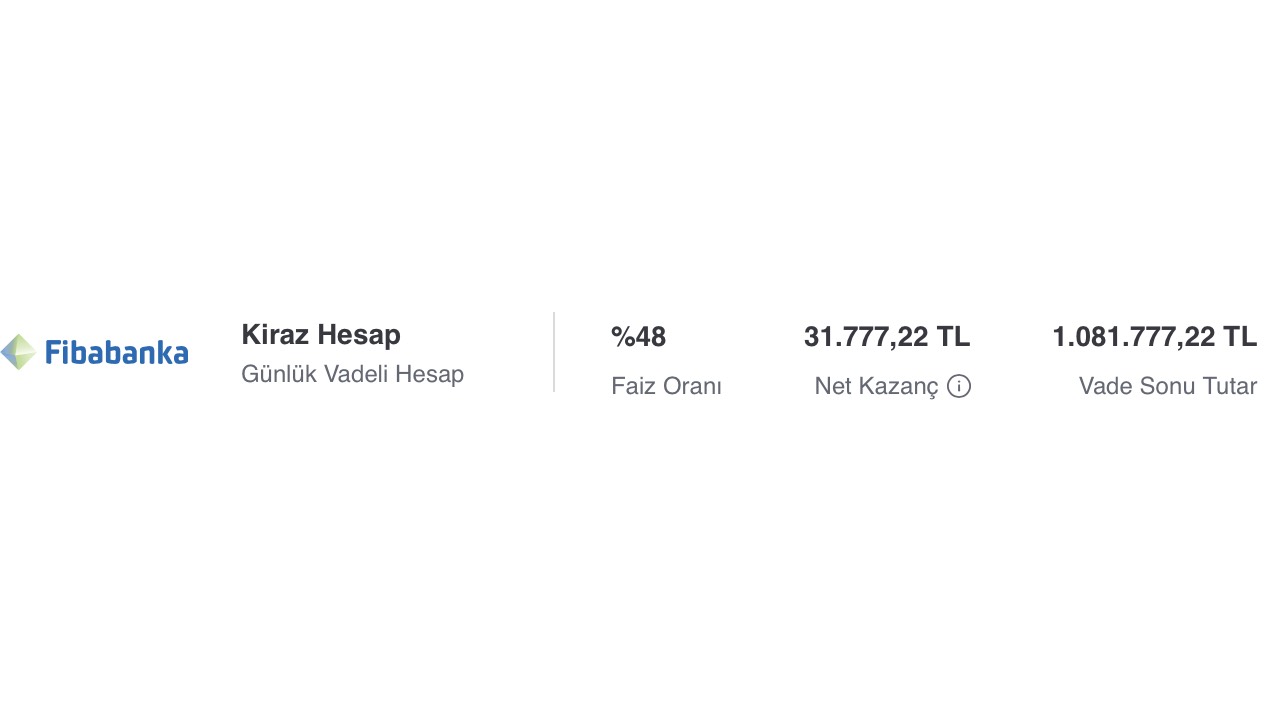
Task: Click the word Hesap in the bold title
Action: click(x=359, y=335)
